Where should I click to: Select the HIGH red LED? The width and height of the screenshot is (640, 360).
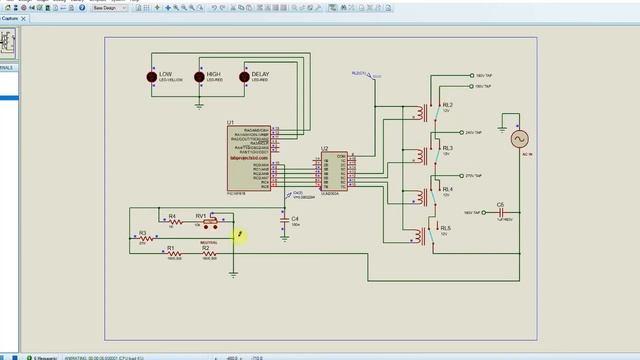[x=199, y=77]
